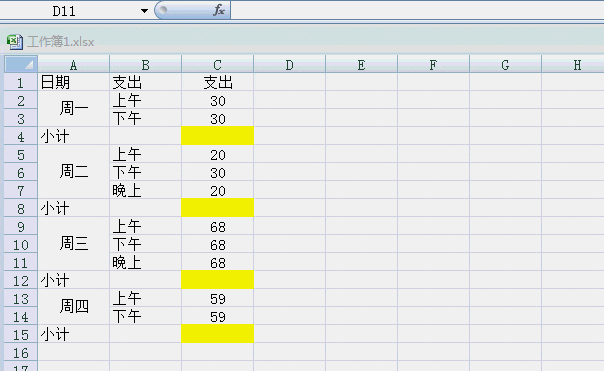Open the Name Box dropdown arrow
The height and width of the screenshot is (371, 604).
[144, 11]
